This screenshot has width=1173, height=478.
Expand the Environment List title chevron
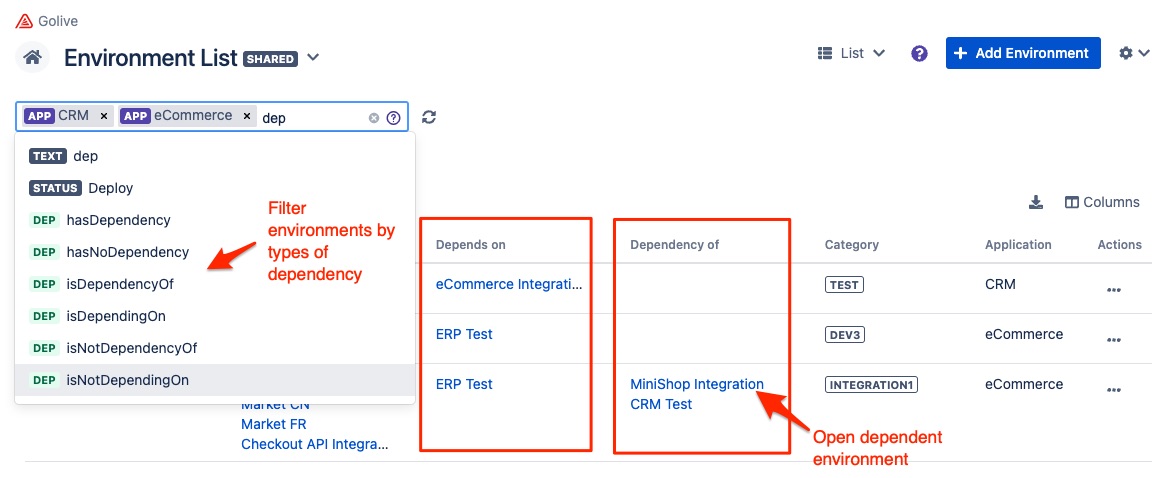[x=313, y=58]
